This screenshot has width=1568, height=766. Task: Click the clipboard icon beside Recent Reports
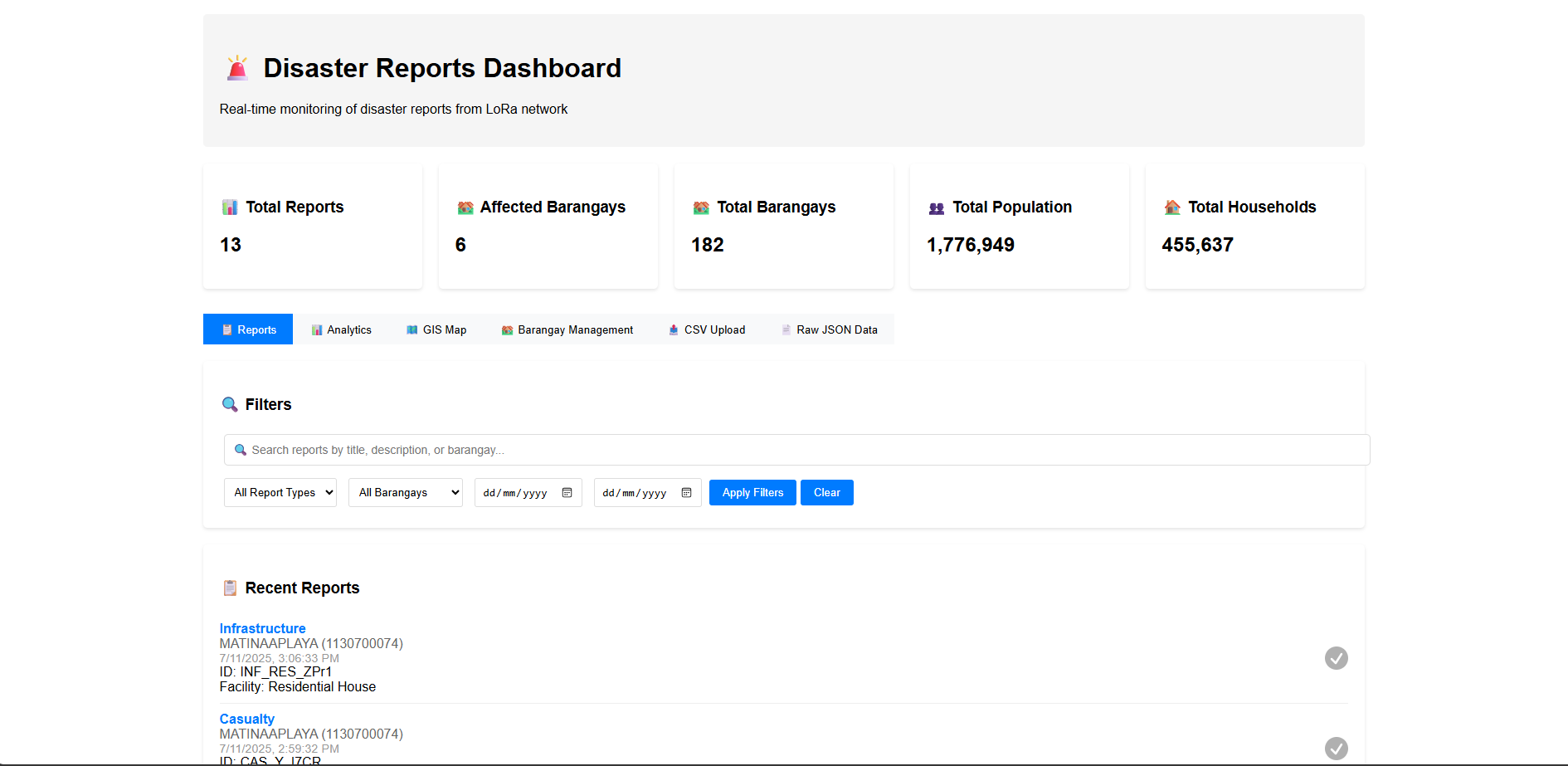click(230, 588)
